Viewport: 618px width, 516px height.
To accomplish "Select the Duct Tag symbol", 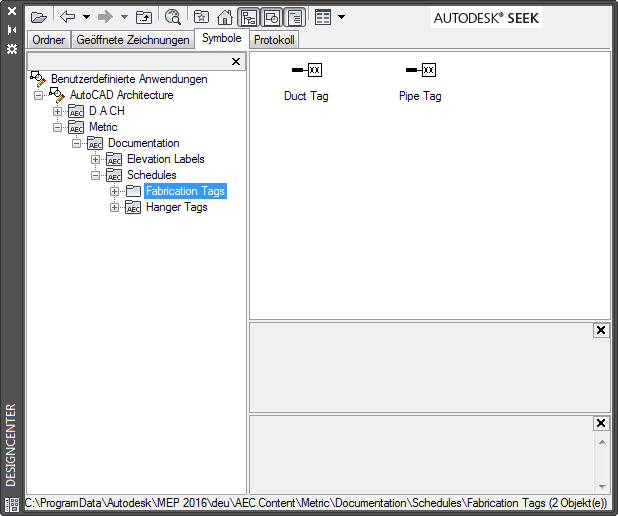I will click(x=306, y=82).
